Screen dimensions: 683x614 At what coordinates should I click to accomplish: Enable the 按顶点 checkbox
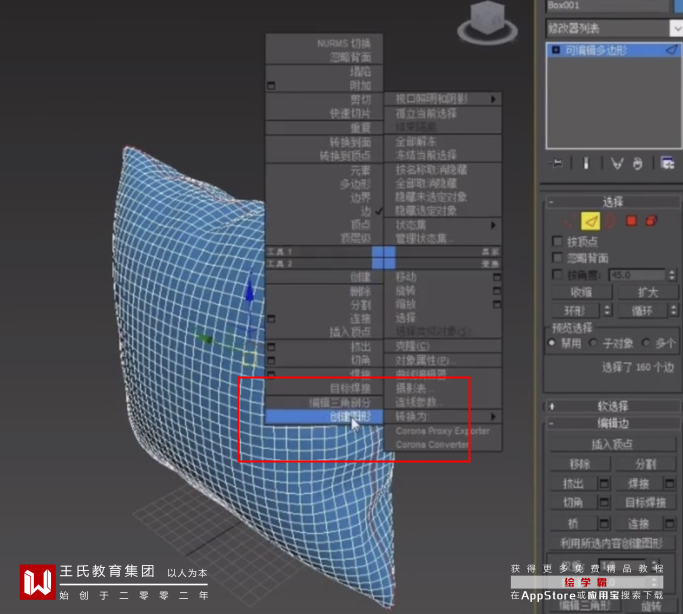point(557,241)
